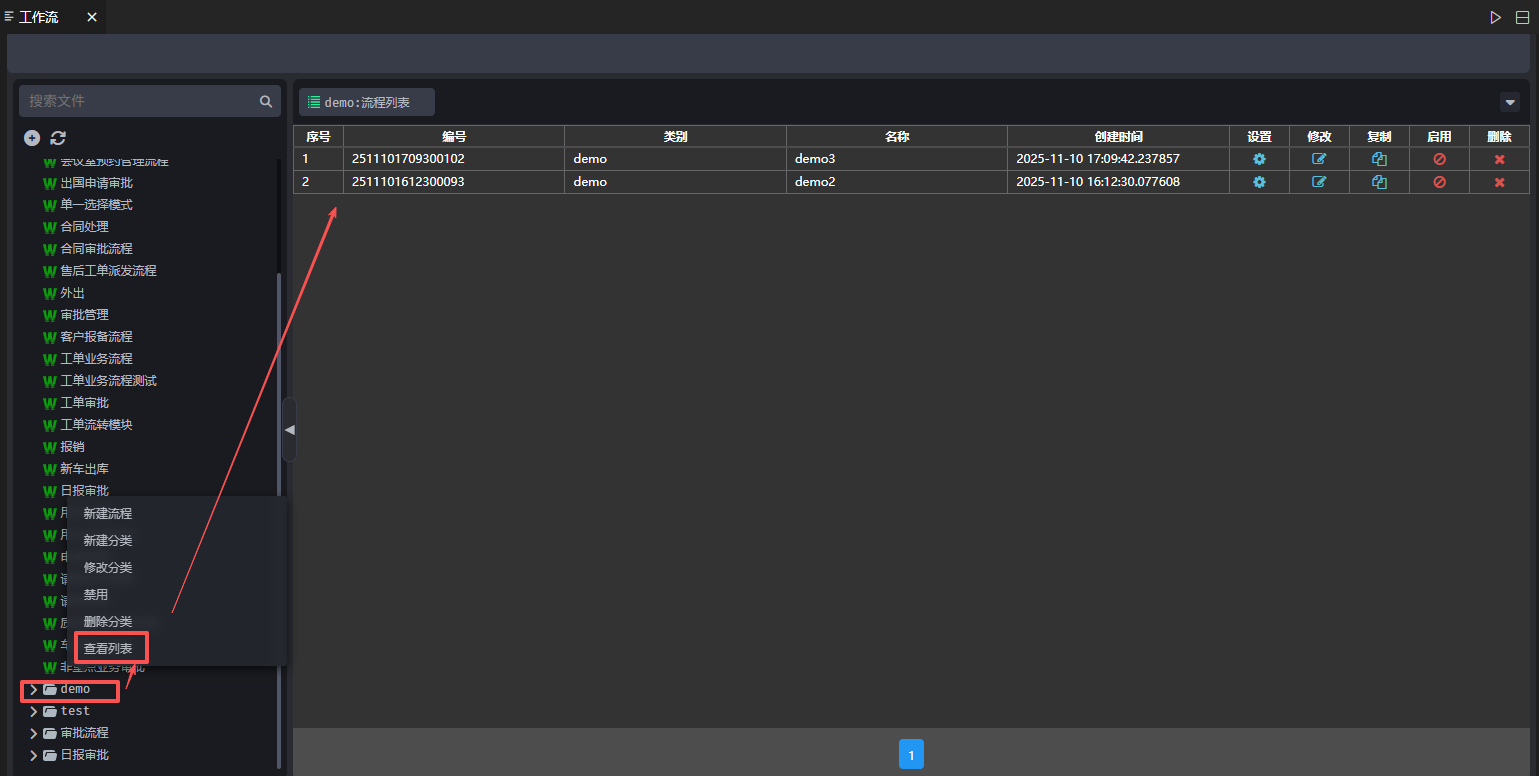Screen dimensions: 1539x776
Task: Copy the demo3 workflow via copy icon
Action: coord(1379,159)
